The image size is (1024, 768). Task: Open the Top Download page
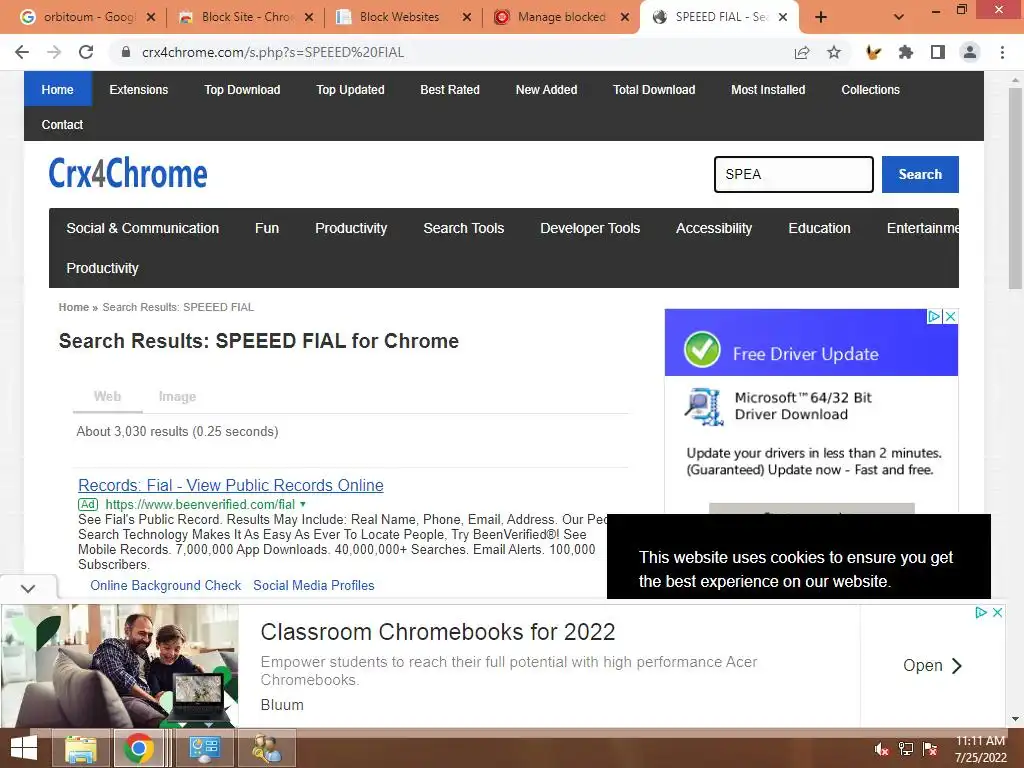(x=242, y=89)
